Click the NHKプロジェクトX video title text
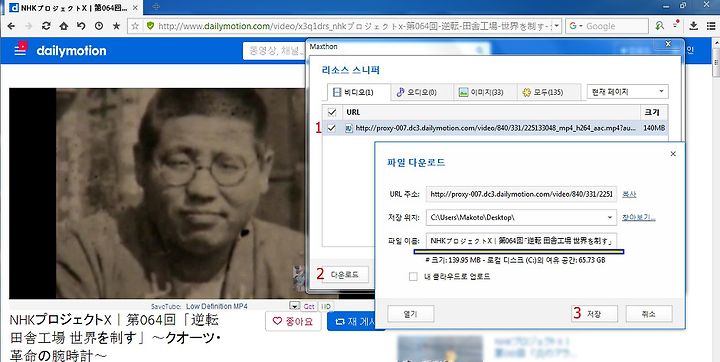This screenshot has height=362, width=720. pos(115,338)
